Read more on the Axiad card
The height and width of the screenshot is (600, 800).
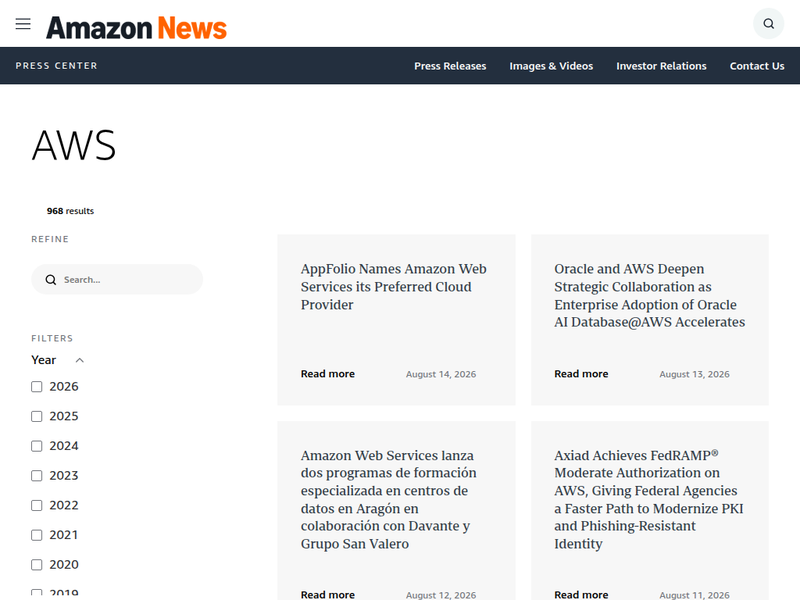tap(581, 594)
